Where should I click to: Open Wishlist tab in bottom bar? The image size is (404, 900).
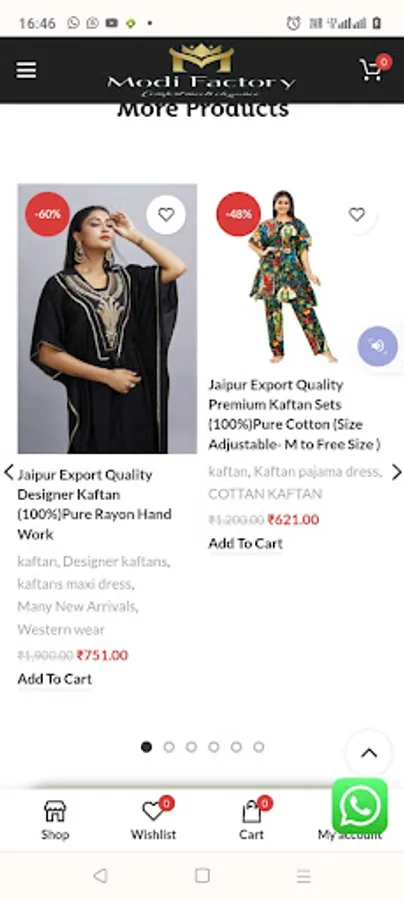coord(153,820)
